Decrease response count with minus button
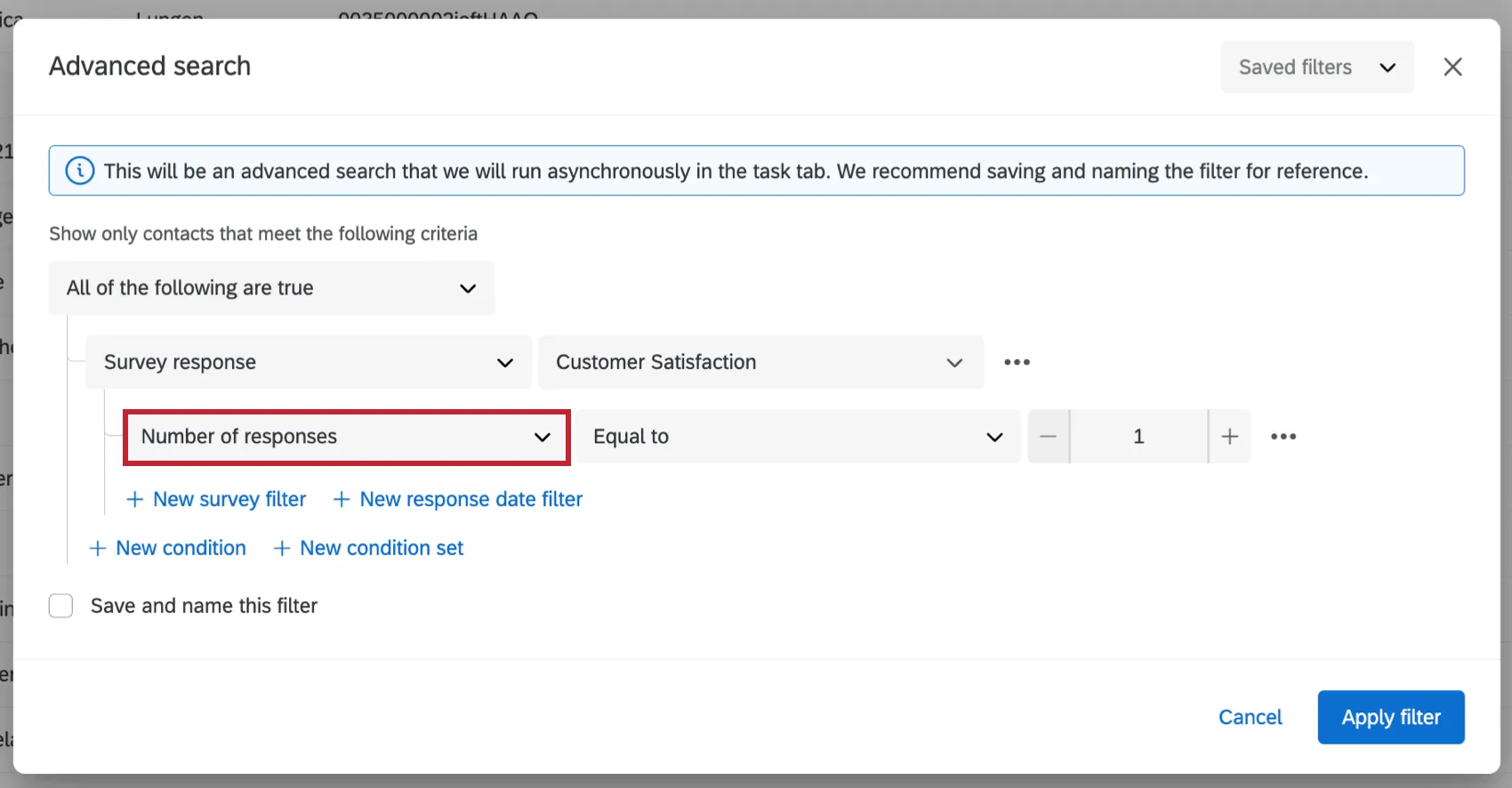 point(1049,437)
